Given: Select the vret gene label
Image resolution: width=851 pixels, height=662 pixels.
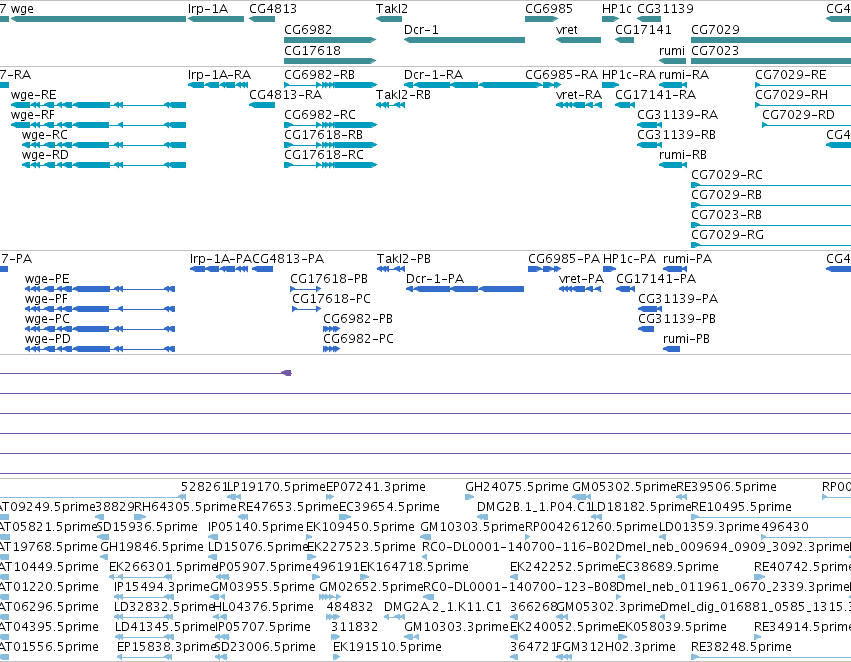Looking at the screenshot, I should tap(567, 29).
